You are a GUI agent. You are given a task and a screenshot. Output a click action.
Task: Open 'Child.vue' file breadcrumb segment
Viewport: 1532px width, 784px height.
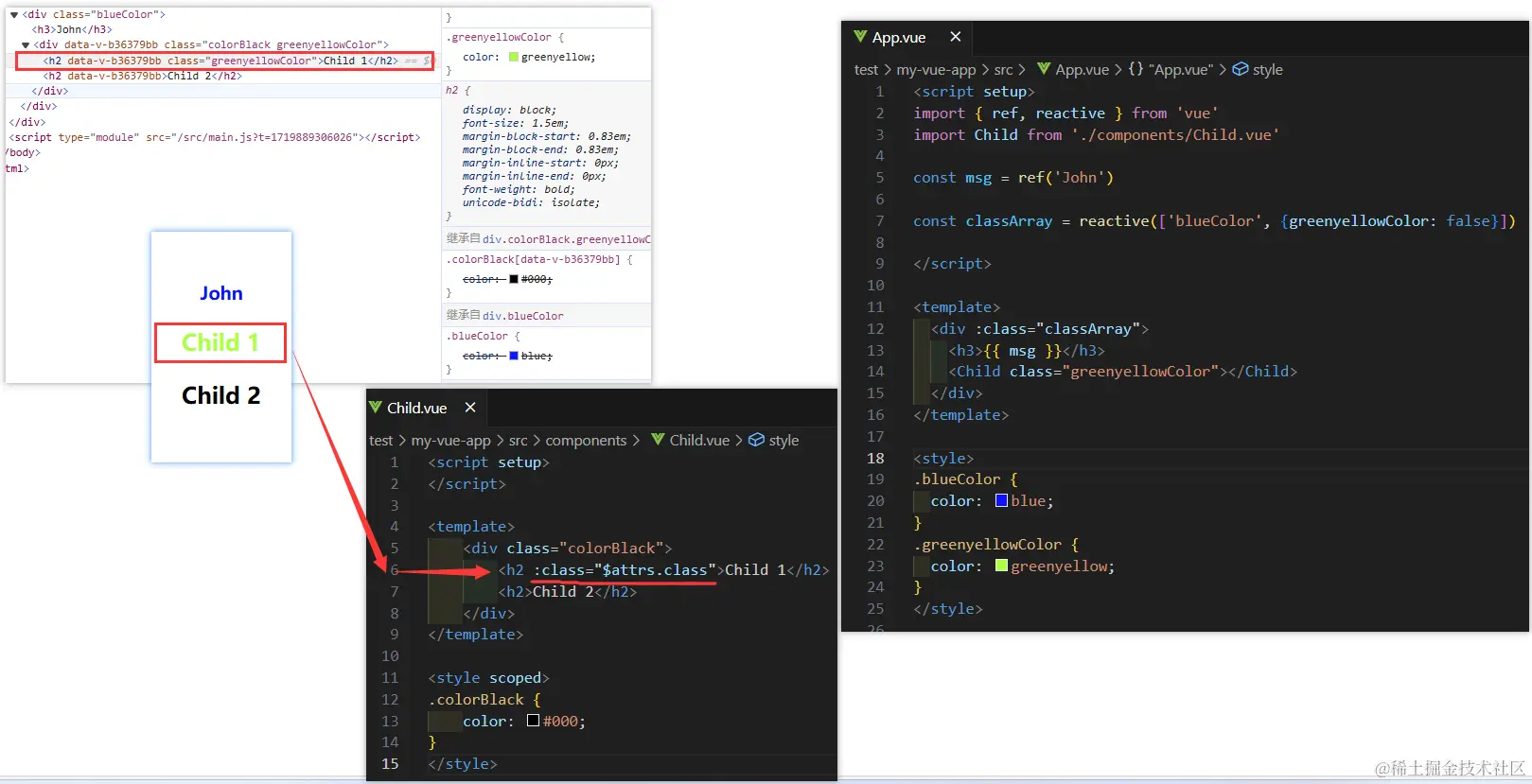[699, 441]
